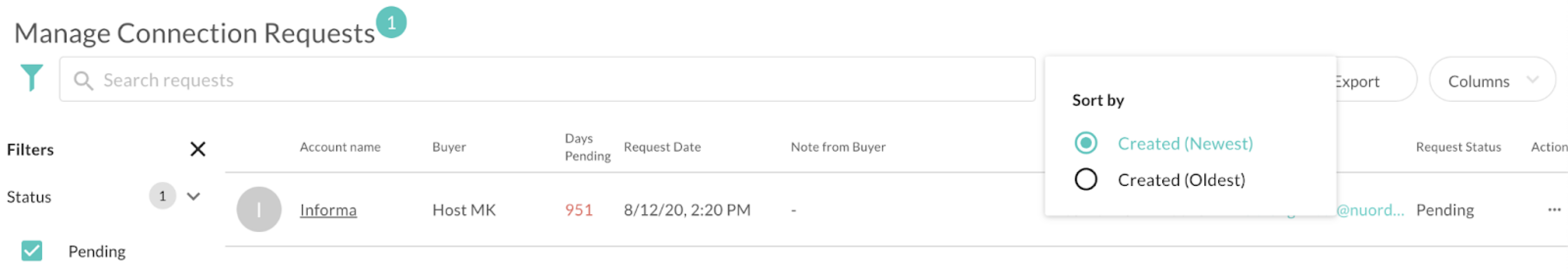Open the Informa account link
Viewport: 1568px width, 274px height.
[328, 209]
